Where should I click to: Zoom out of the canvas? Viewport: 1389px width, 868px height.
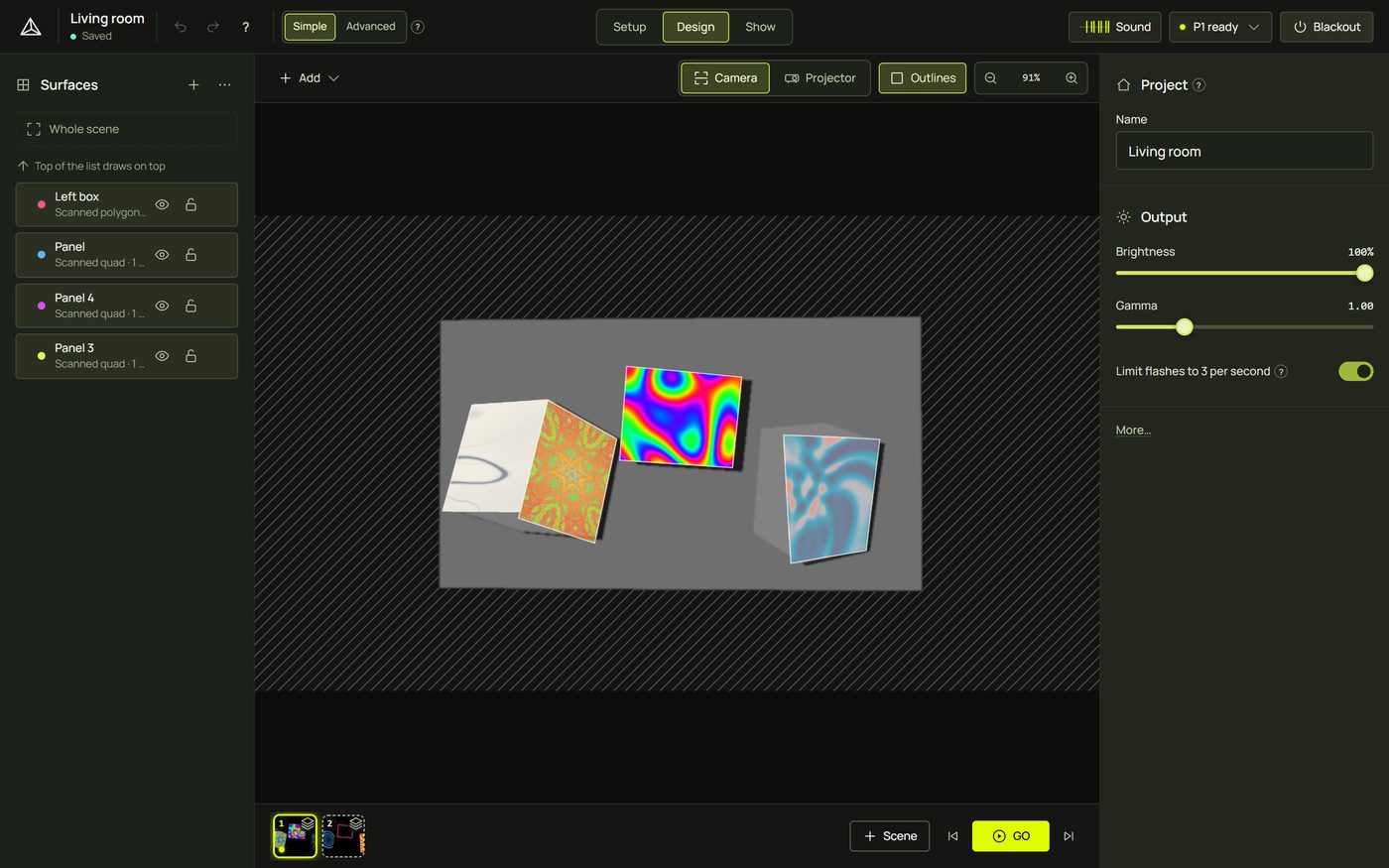(990, 78)
